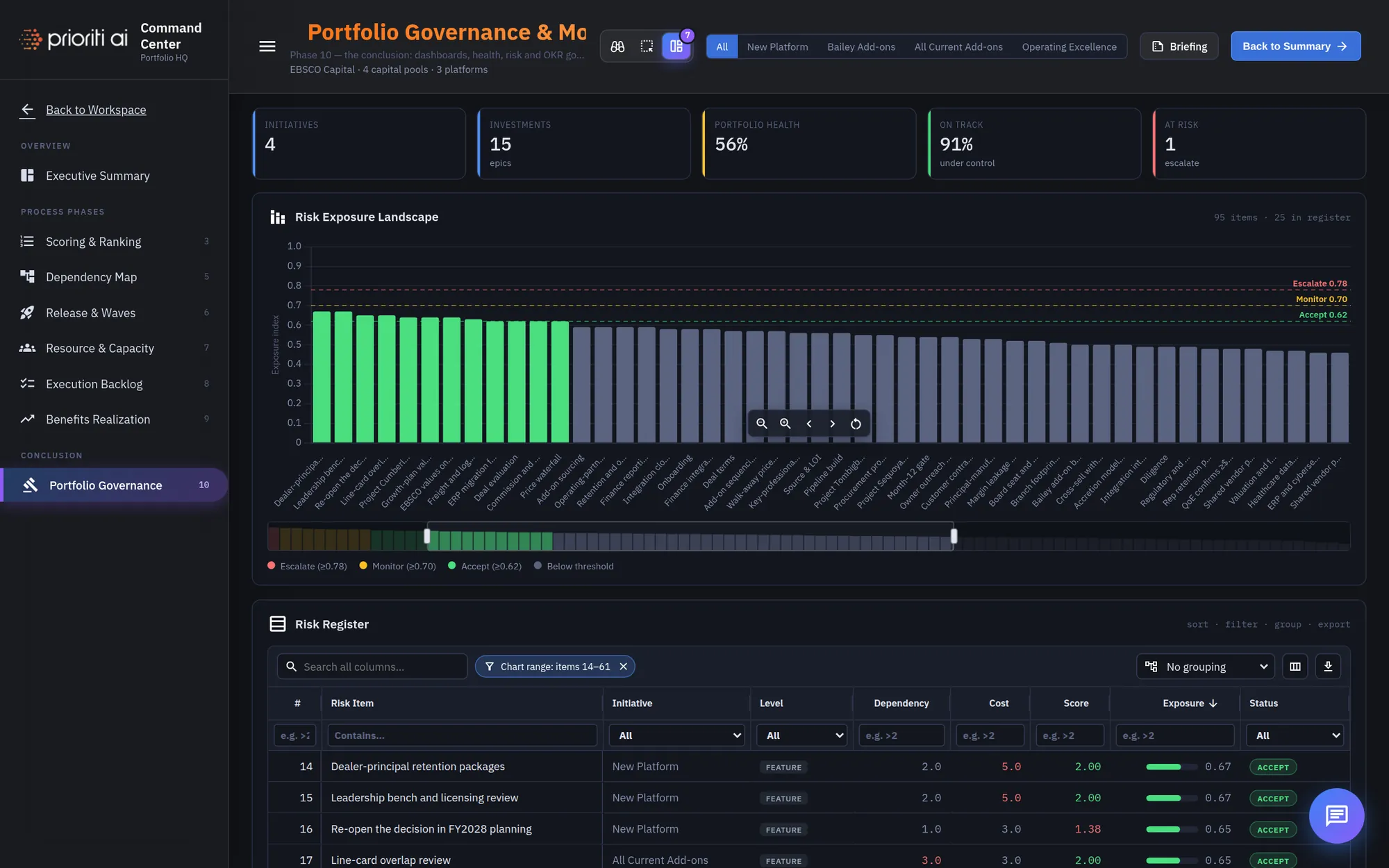The image size is (1389, 868).
Task: Open Release & Waves phase
Action: pyautogui.click(x=114, y=313)
